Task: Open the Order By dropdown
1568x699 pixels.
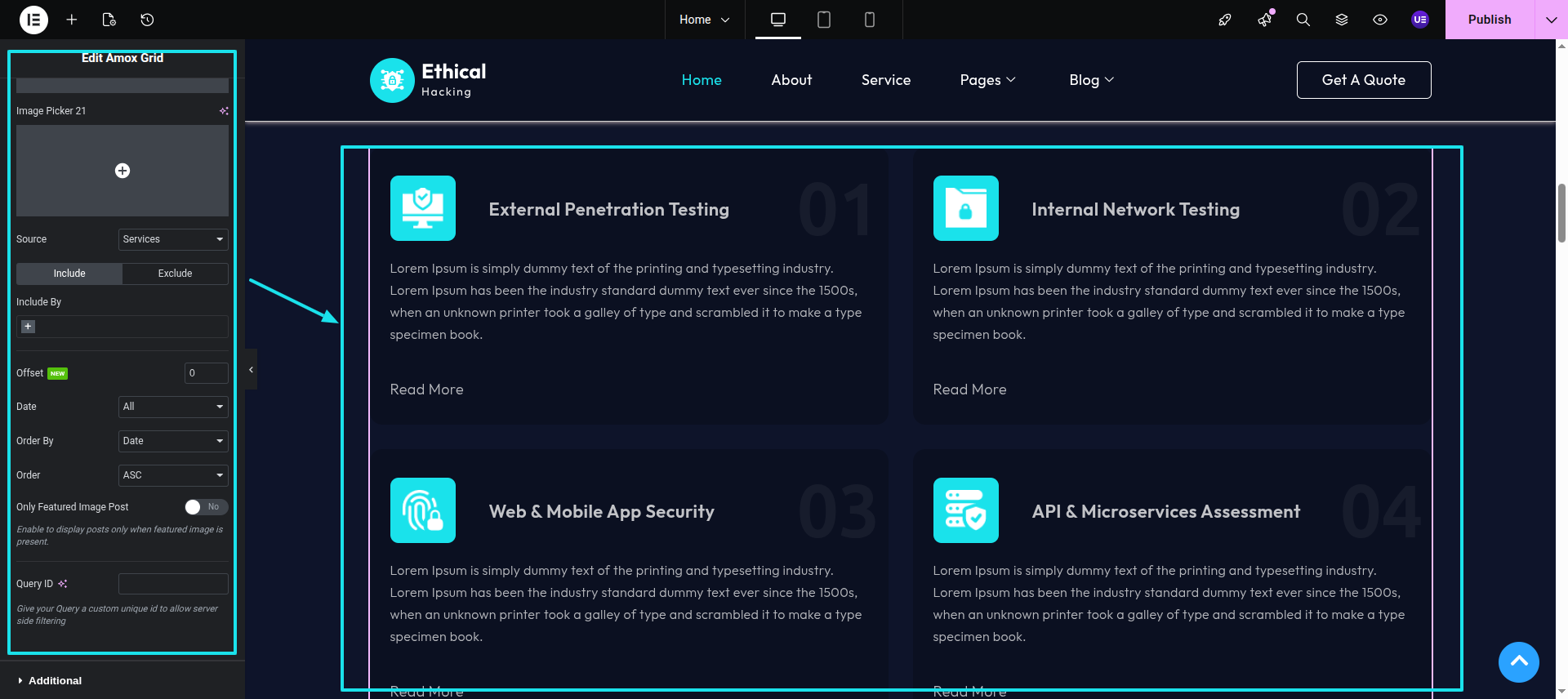Action: point(173,441)
